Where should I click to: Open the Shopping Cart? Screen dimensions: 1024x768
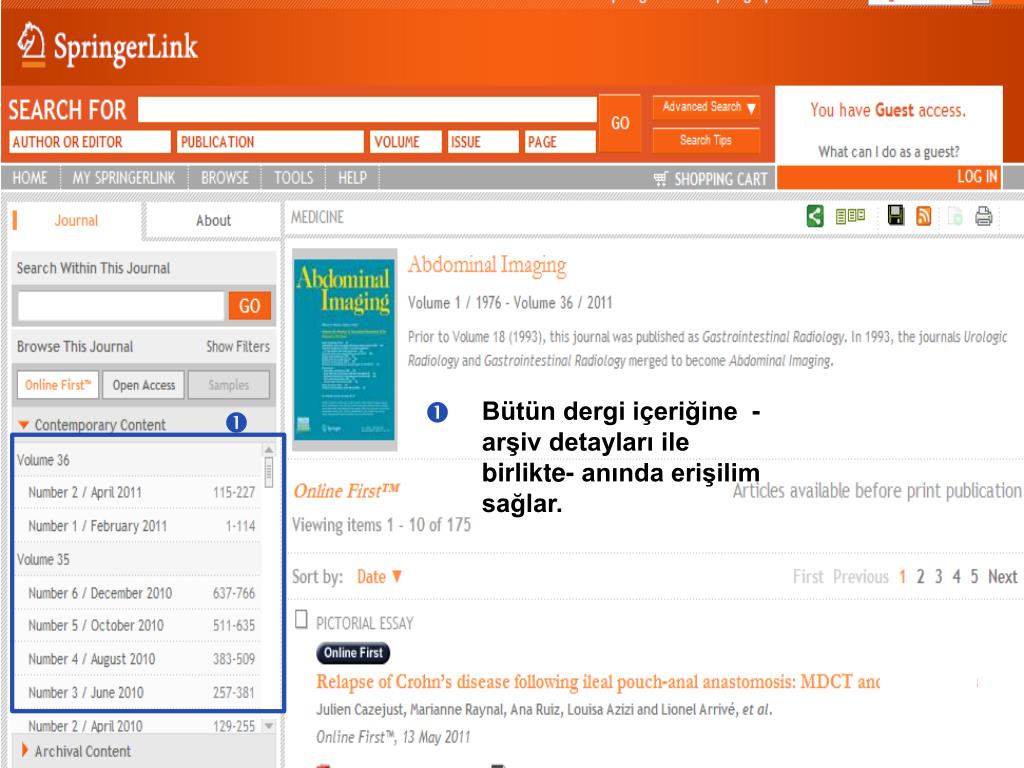(711, 179)
